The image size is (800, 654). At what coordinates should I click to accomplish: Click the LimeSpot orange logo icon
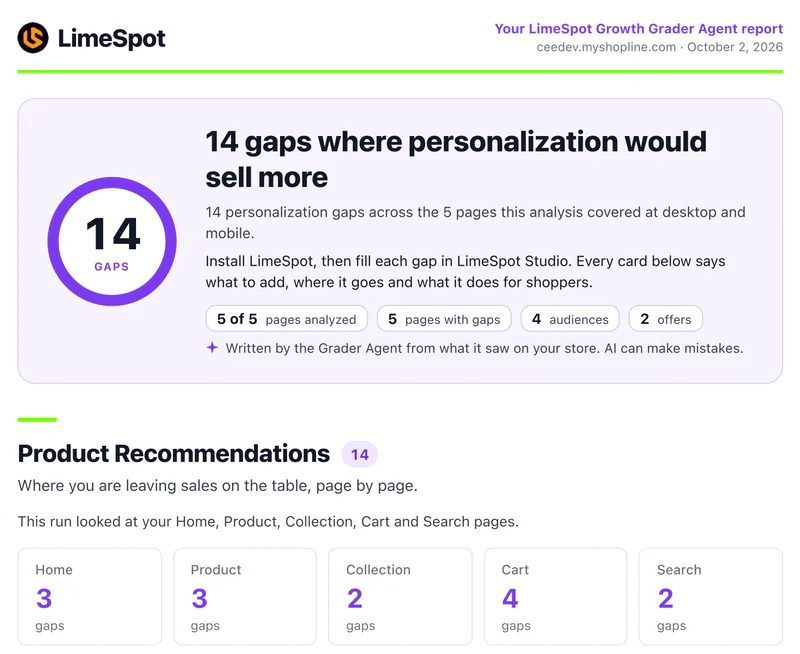click(x=33, y=38)
